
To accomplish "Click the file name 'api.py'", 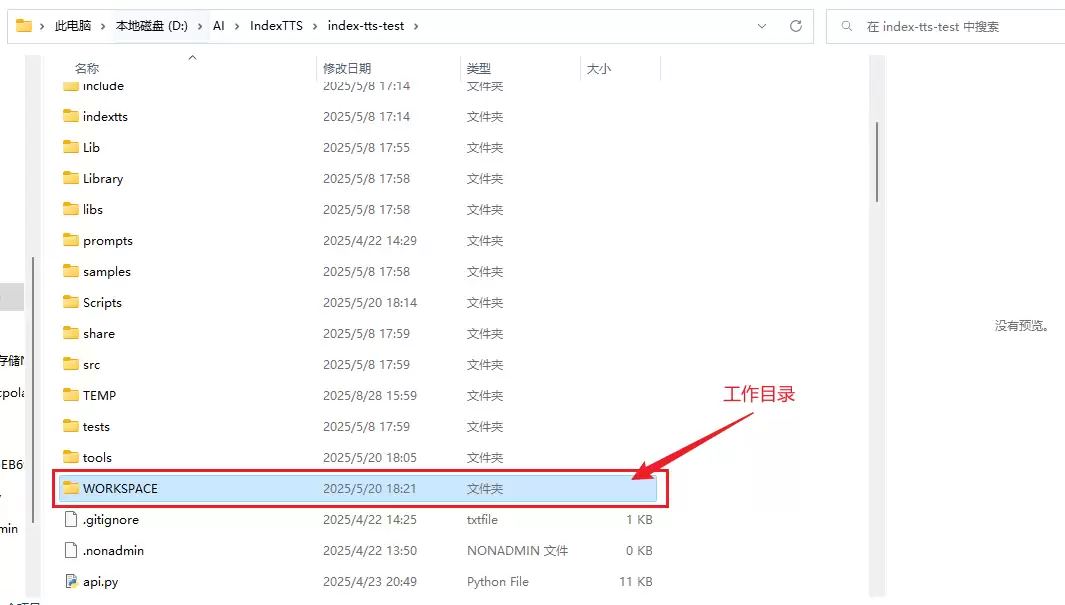I will 101,582.
